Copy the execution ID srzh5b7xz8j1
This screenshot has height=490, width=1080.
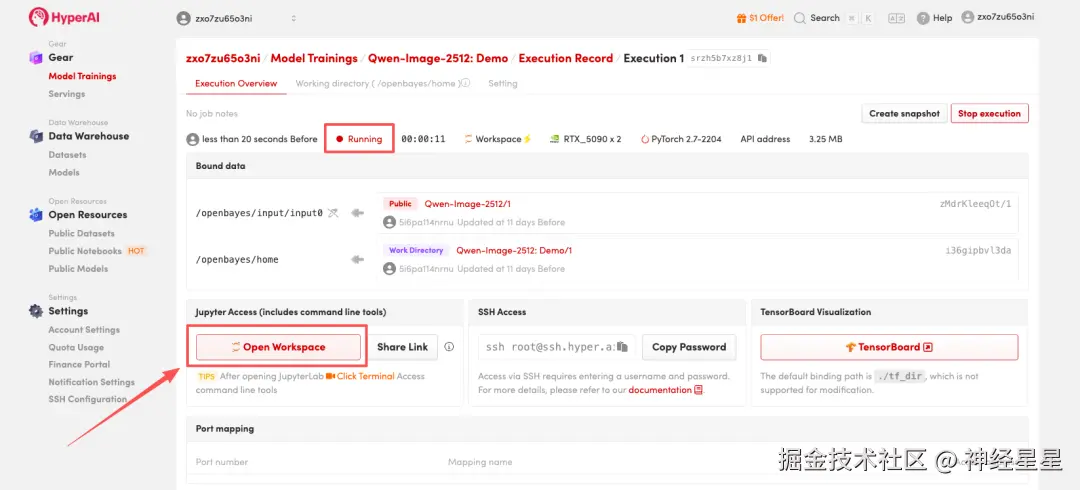click(762, 59)
